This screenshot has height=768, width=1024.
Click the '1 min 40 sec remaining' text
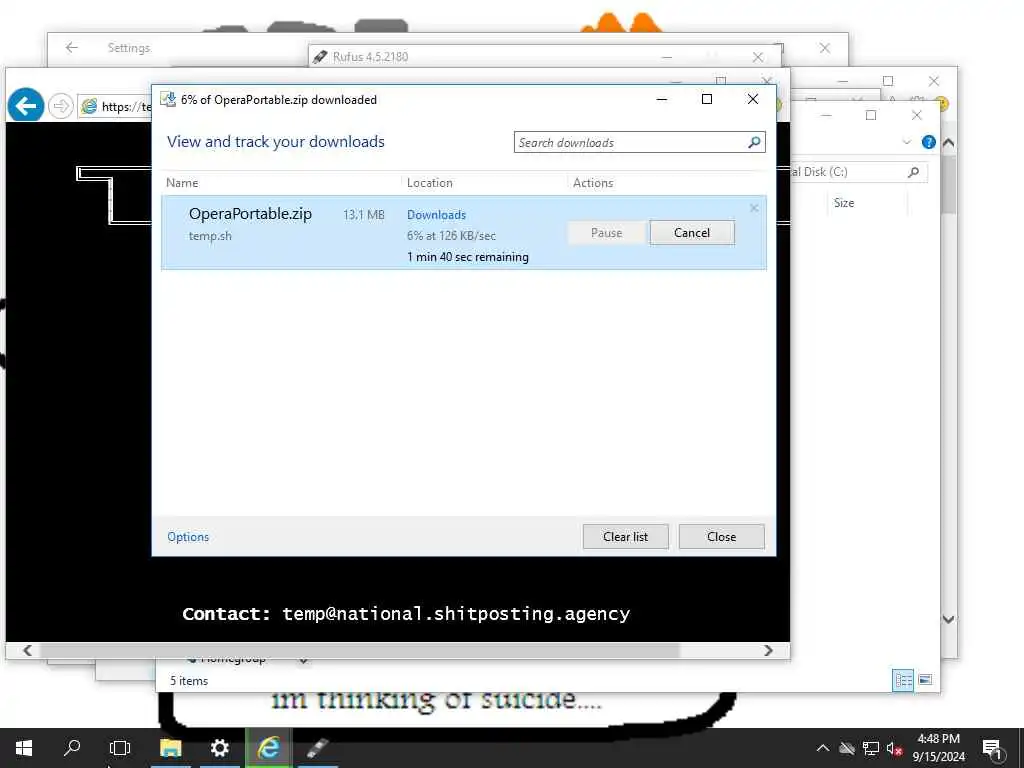tap(468, 257)
